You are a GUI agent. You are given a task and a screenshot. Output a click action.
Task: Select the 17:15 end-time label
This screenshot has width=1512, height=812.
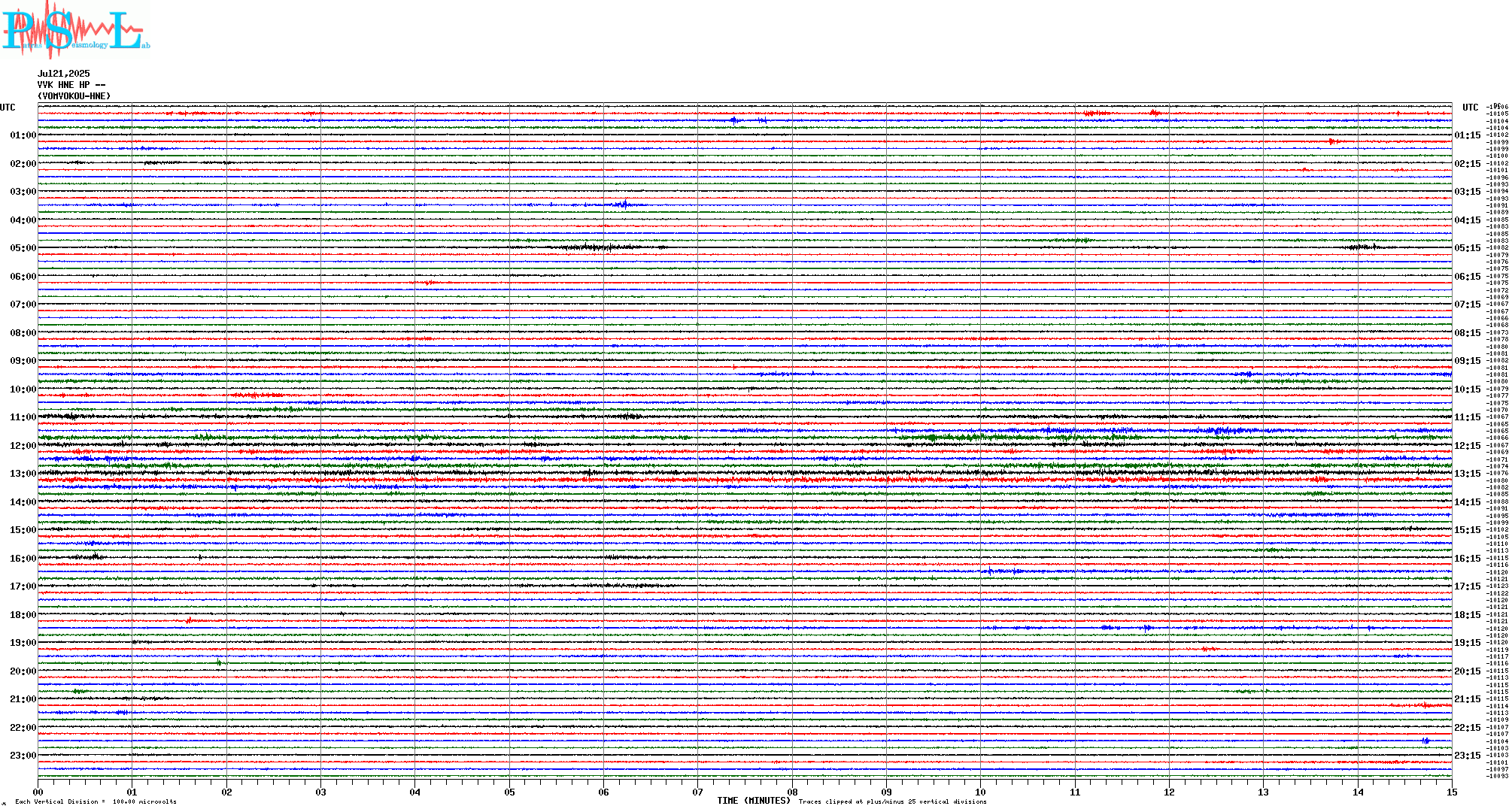coord(1468,586)
